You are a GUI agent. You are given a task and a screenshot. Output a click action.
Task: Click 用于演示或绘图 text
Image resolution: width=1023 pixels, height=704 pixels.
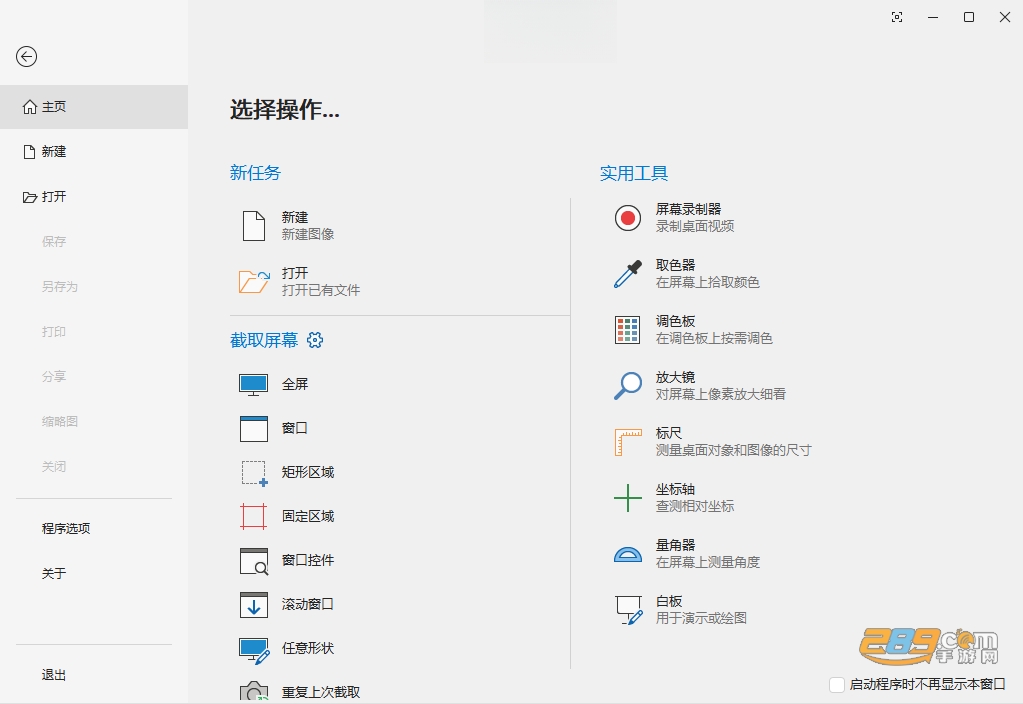701,619
